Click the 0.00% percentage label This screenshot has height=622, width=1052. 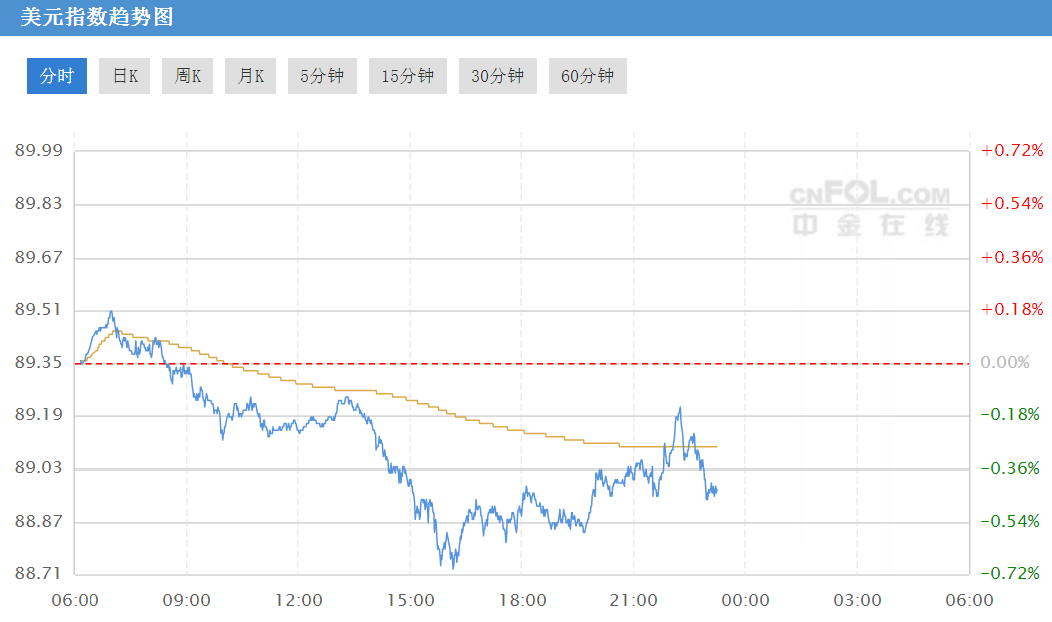pos(1005,363)
